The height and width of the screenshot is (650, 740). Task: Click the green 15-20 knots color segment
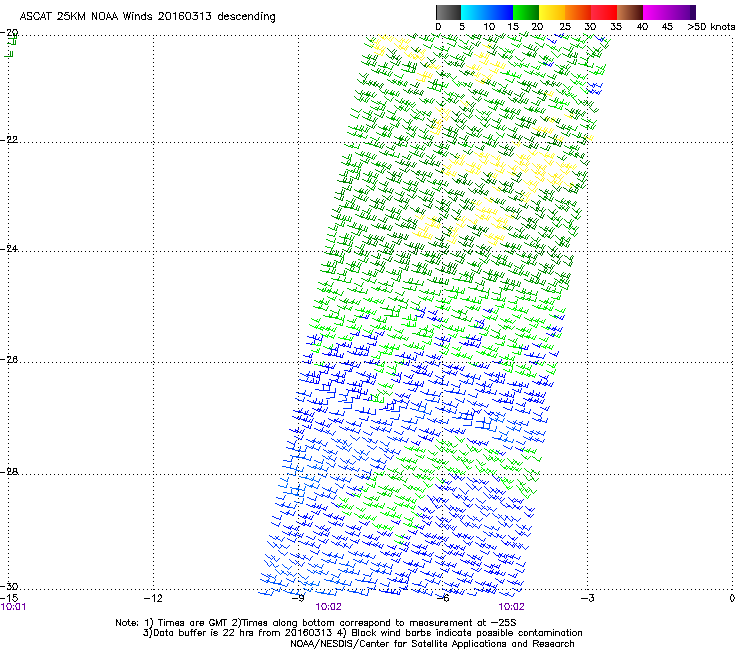tap(526, 12)
